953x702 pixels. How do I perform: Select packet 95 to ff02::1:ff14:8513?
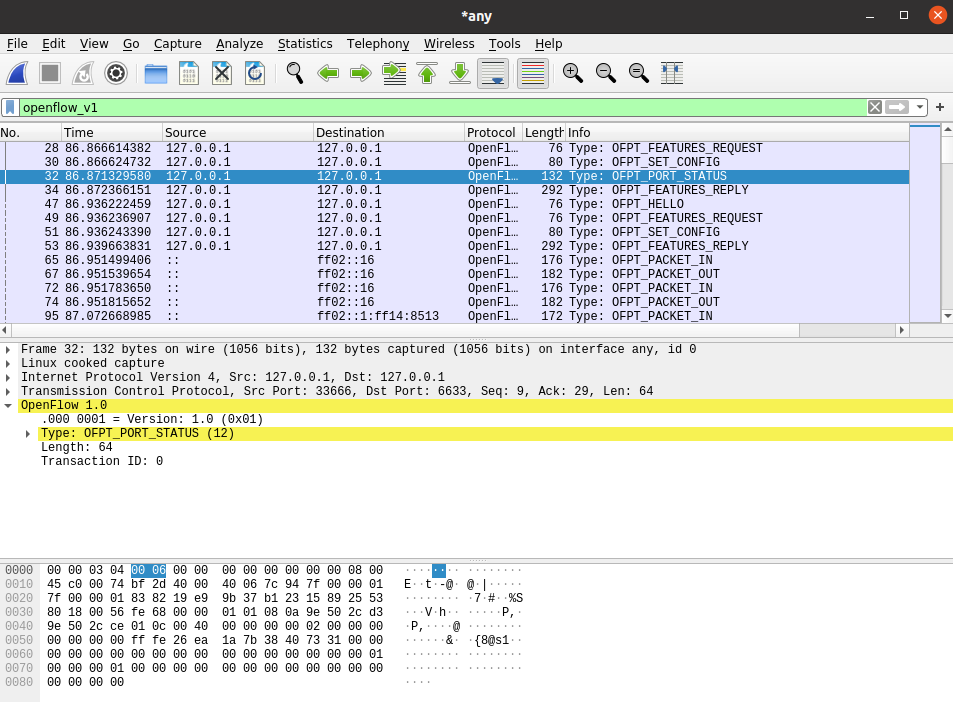pyautogui.click(x=455, y=316)
